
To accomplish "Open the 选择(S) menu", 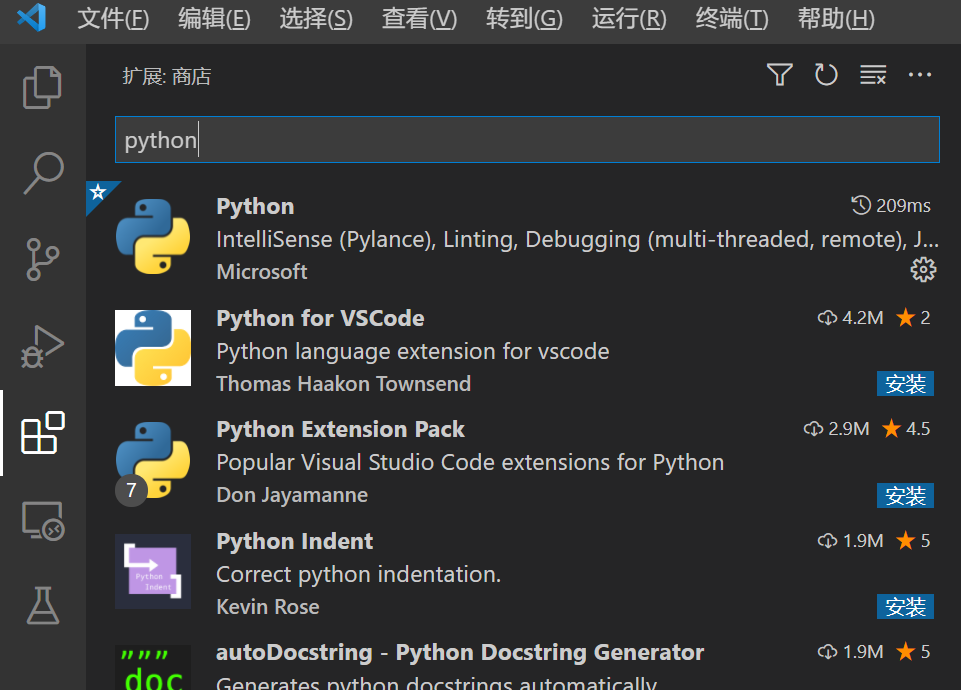I will click(316, 19).
